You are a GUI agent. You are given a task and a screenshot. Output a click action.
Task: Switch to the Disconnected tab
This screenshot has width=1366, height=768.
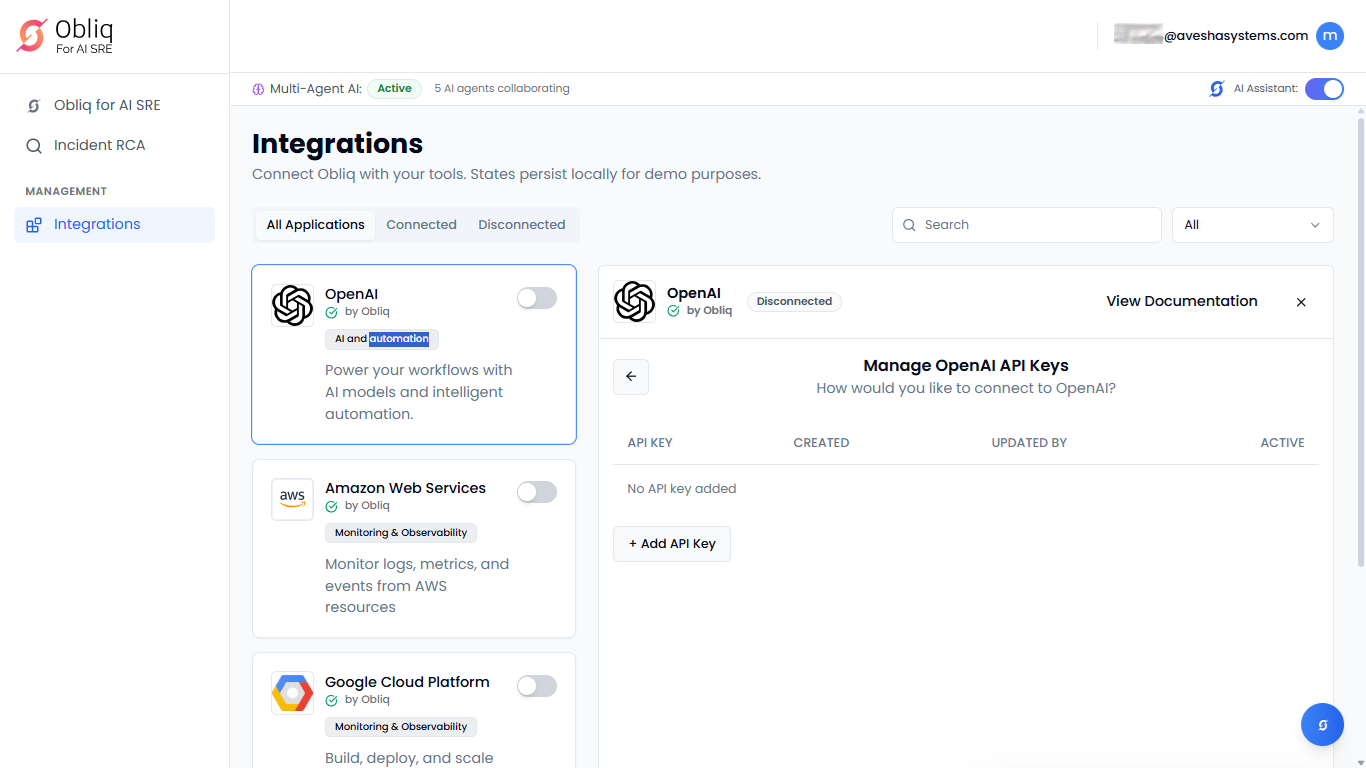(521, 225)
